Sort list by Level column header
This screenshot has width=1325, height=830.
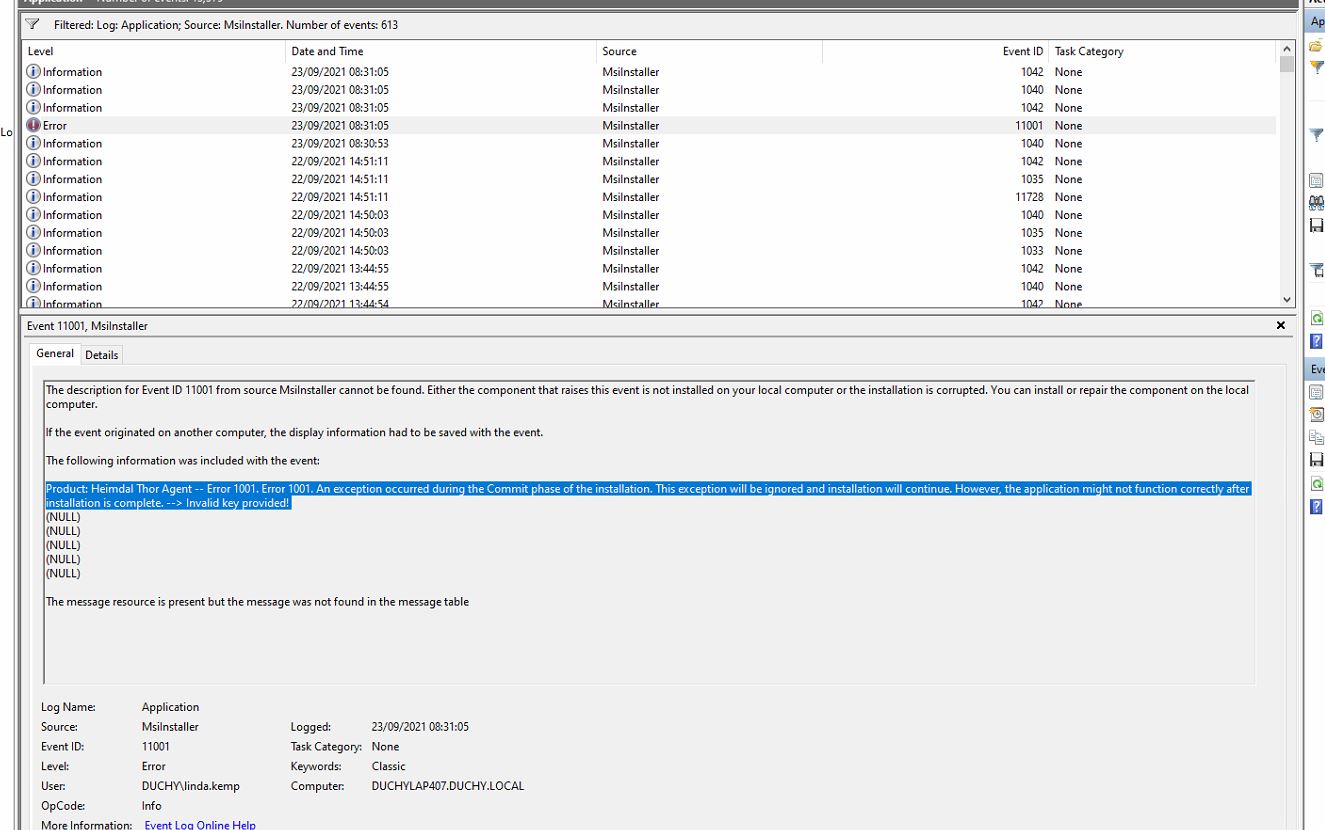153,51
